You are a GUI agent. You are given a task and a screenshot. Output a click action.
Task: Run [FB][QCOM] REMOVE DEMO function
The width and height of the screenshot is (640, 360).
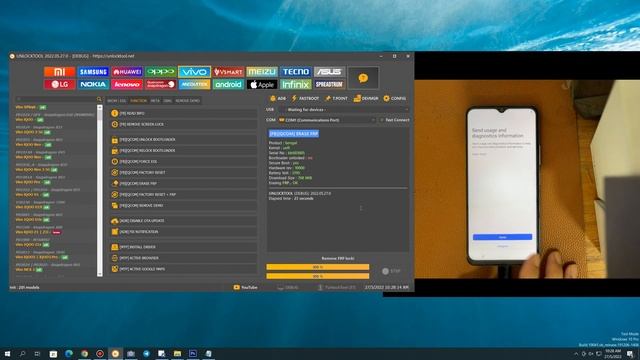click(183, 206)
